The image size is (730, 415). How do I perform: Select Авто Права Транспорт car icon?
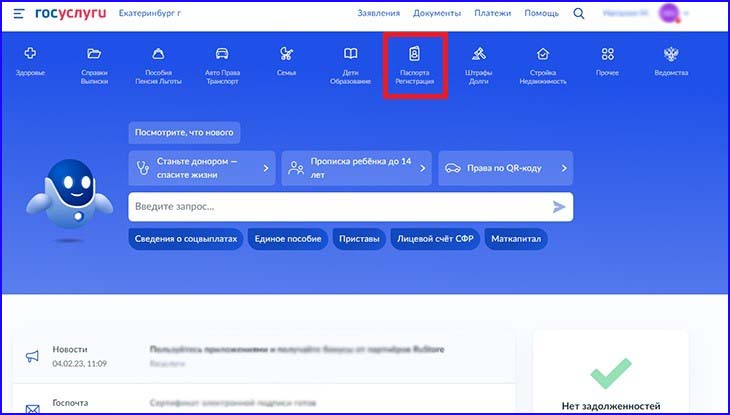pos(222,54)
